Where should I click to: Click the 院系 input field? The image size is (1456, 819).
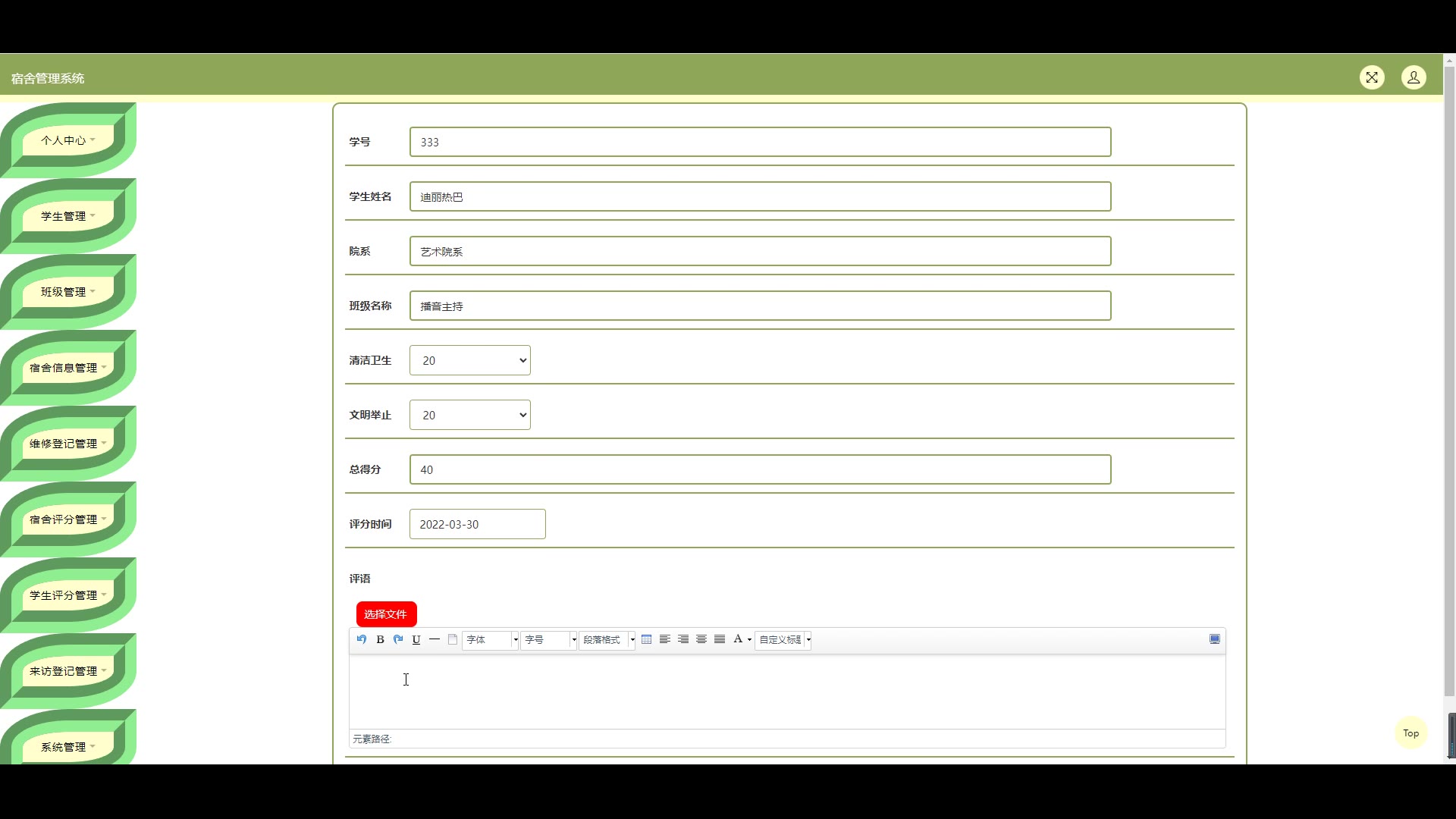click(x=761, y=251)
